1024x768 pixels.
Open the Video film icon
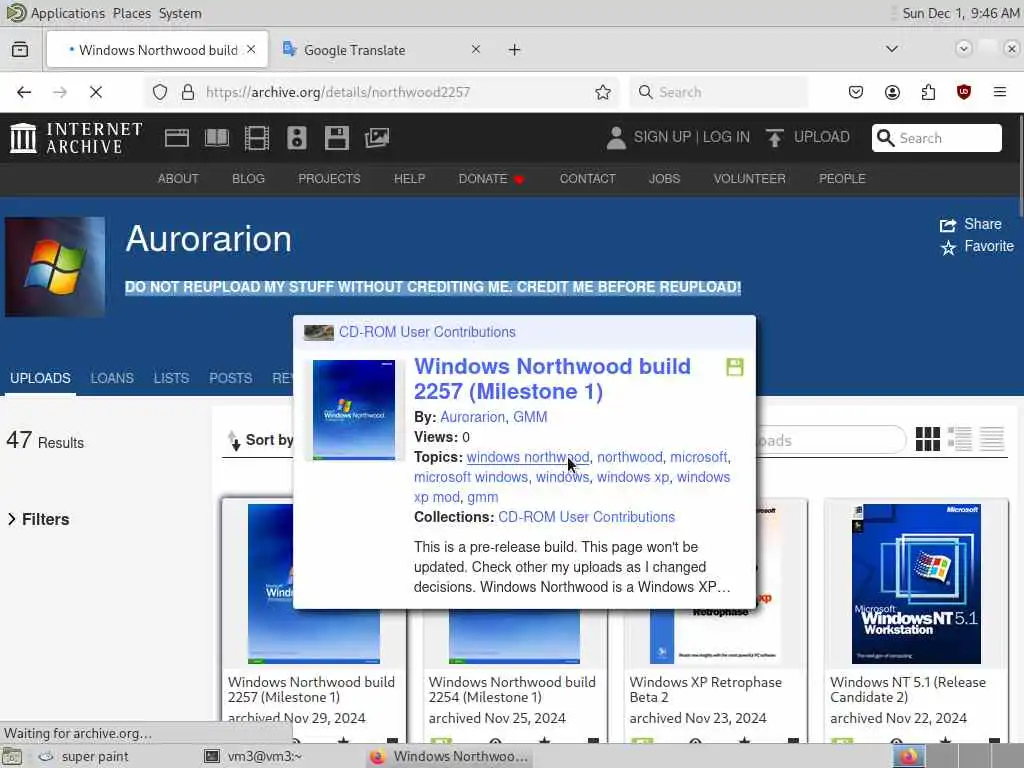click(257, 138)
